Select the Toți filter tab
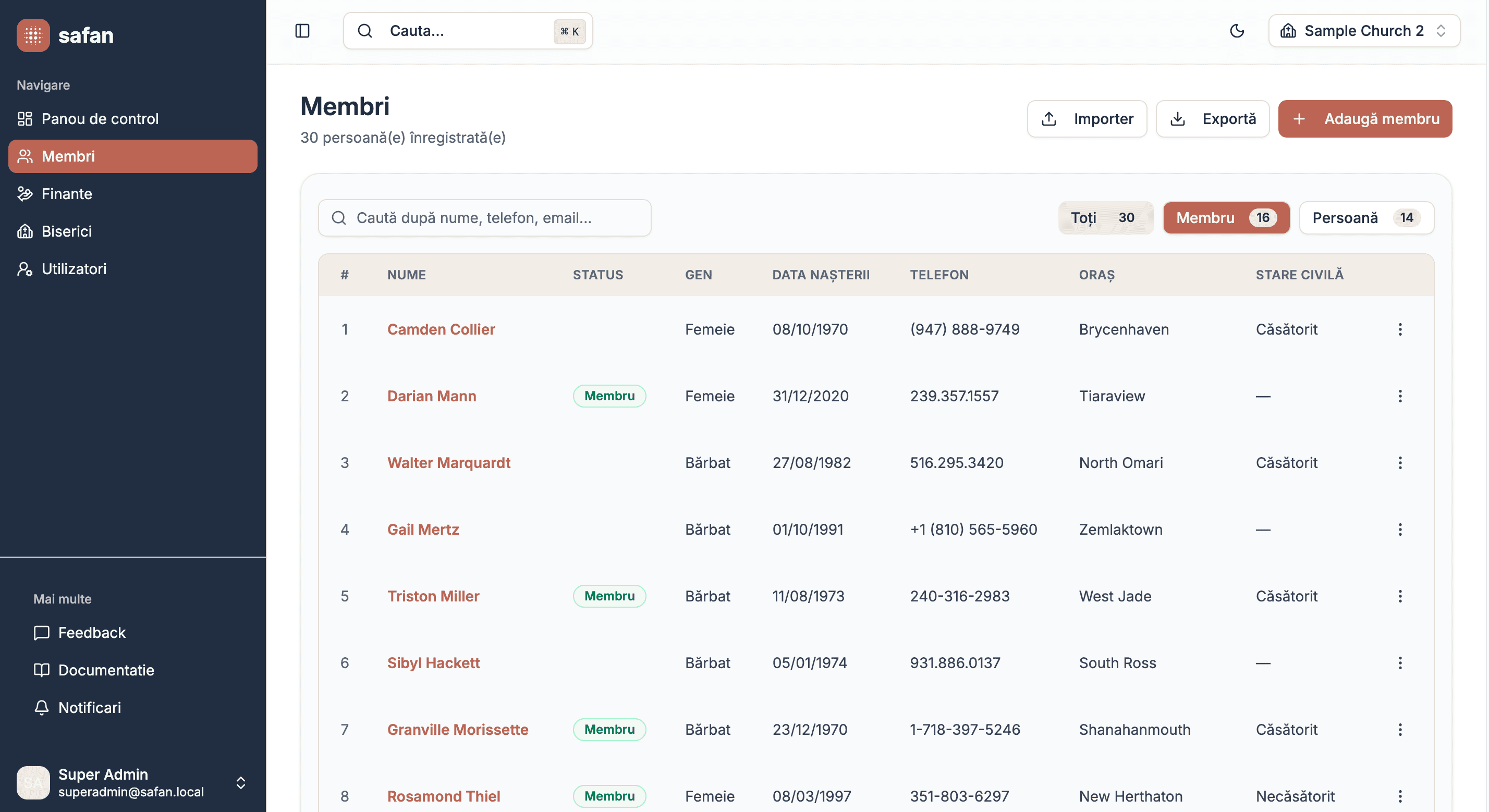 pos(1105,218)
